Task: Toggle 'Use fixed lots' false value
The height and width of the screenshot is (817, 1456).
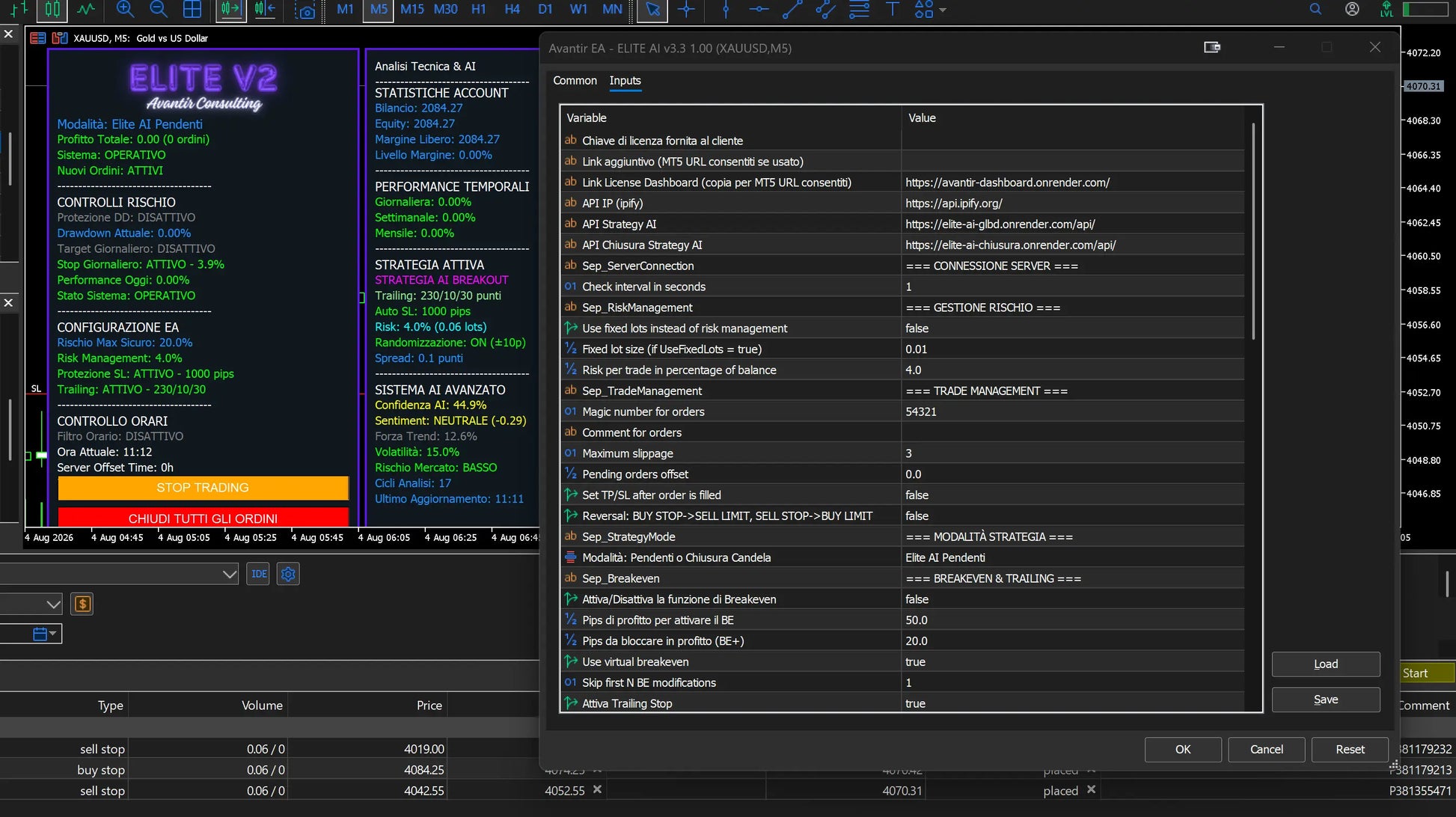Action: pyautogui.click(x=1072, y=328)
